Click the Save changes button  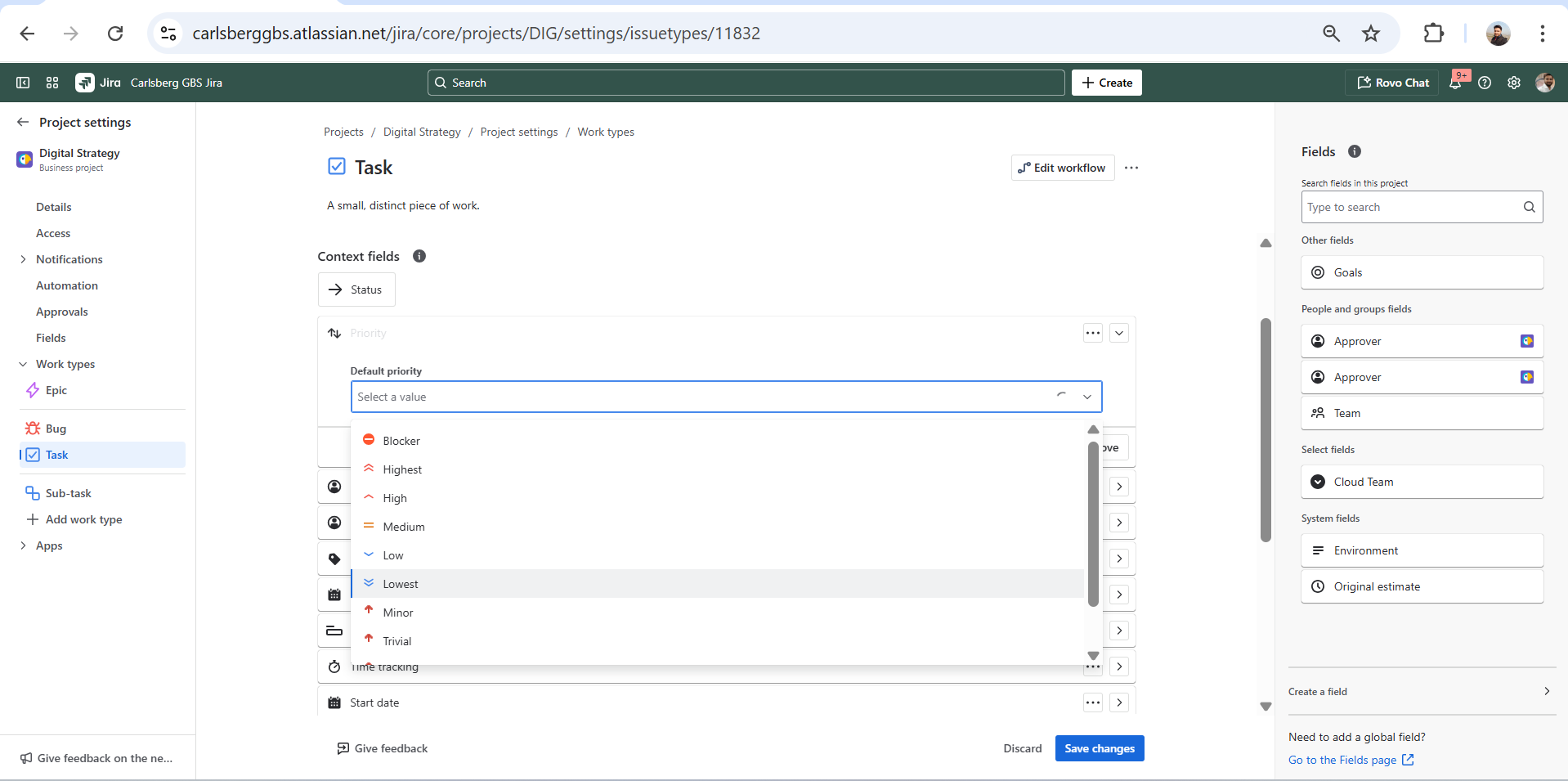[x=1099, y=747]
